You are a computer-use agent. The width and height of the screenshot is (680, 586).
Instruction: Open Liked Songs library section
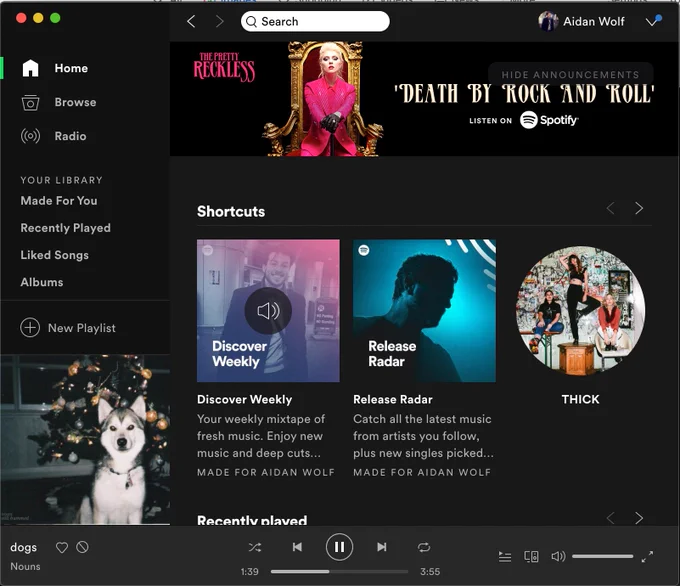point(55,255)
